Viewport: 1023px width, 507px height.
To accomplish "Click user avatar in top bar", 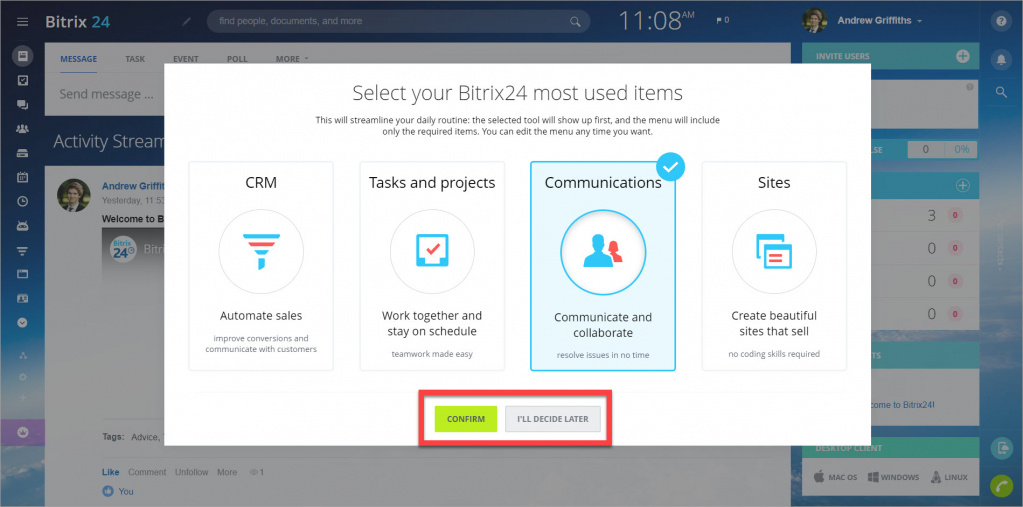I will coord(815,21).
